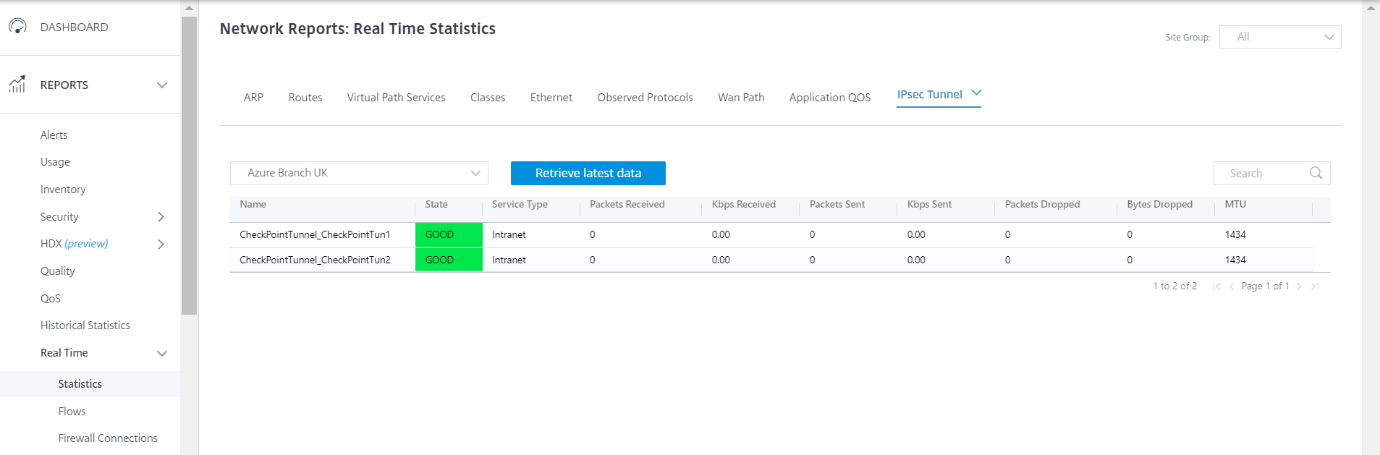Open the IPsec Tunnel tab dropdown chevron
The width and height of the screenshot is (1380, 455).
coord(977,94)
